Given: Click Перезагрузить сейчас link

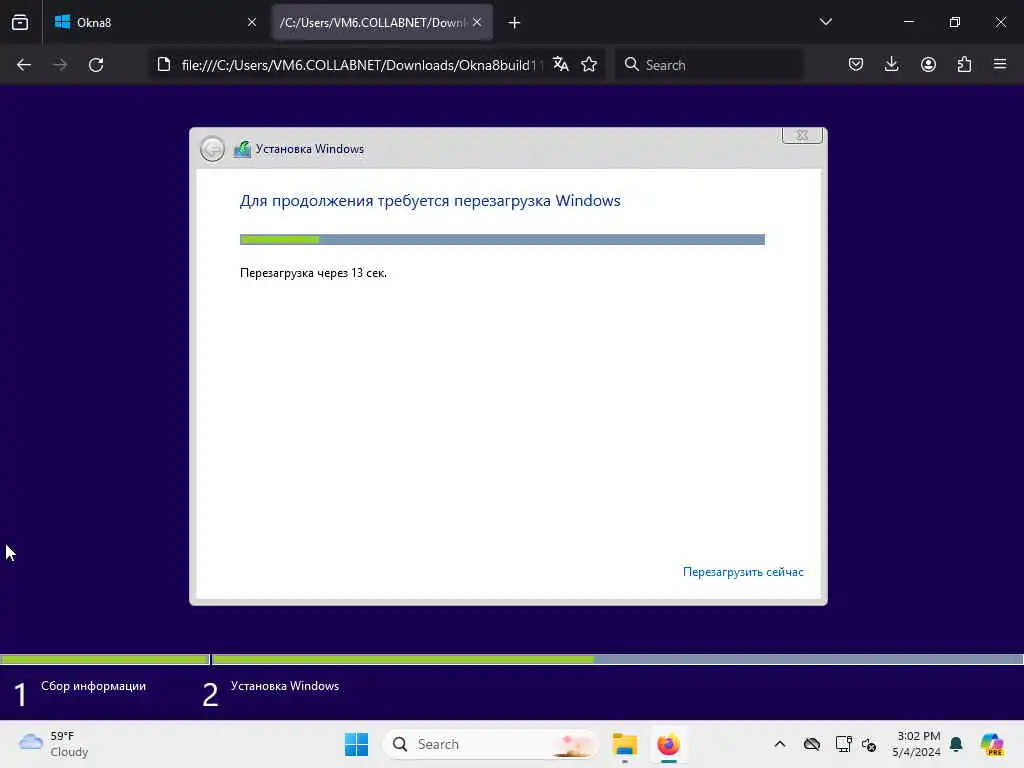Looking at the screenshot, I should (743, 572).
